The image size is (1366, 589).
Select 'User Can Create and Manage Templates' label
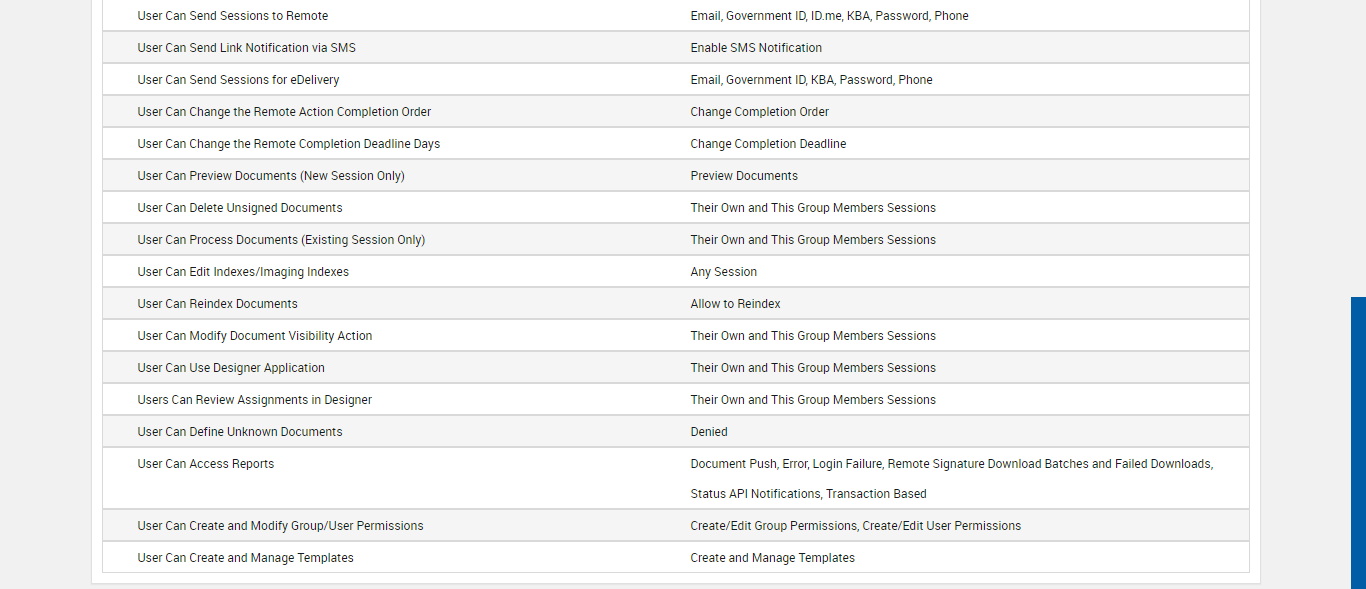(x=245, y=558)
